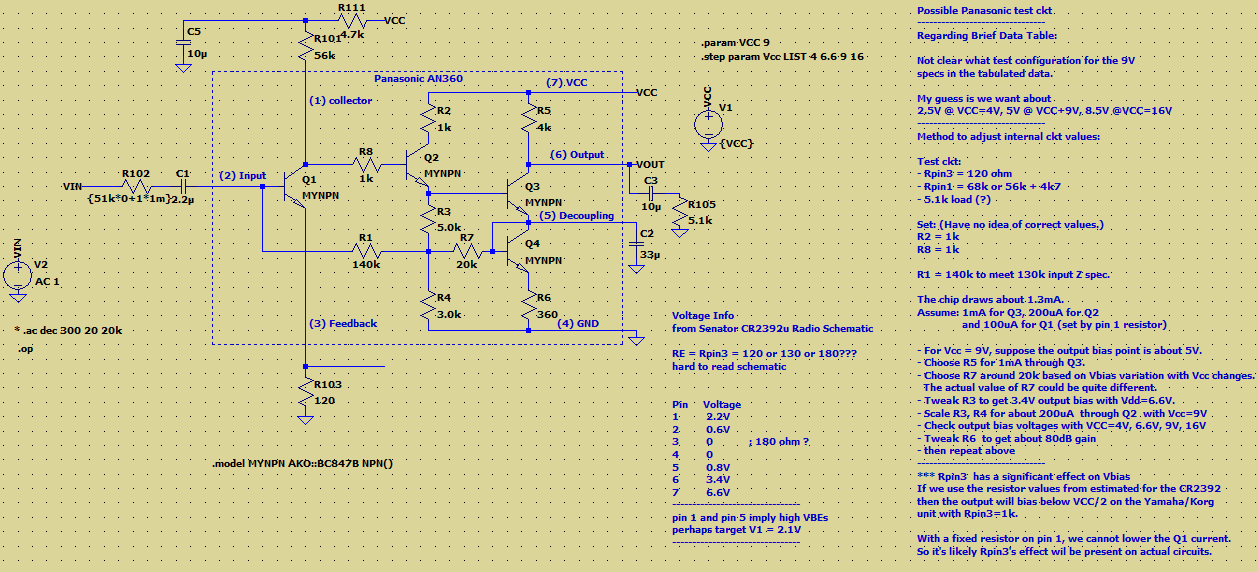Select resistor R101 56k
Viewport: 1258px width, 572px height.
306,48
